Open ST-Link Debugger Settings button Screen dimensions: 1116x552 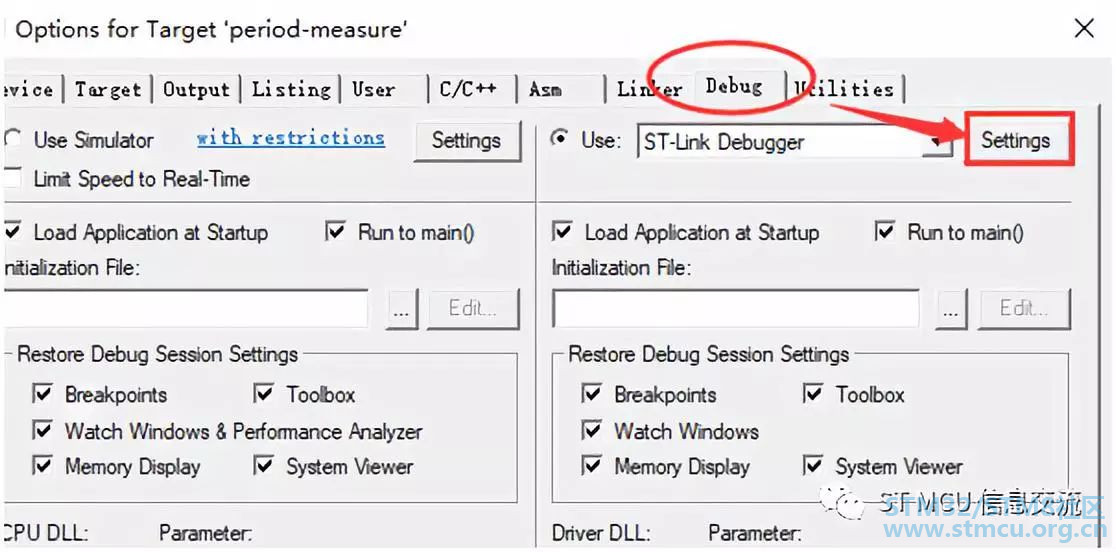tap(1016, 141)
